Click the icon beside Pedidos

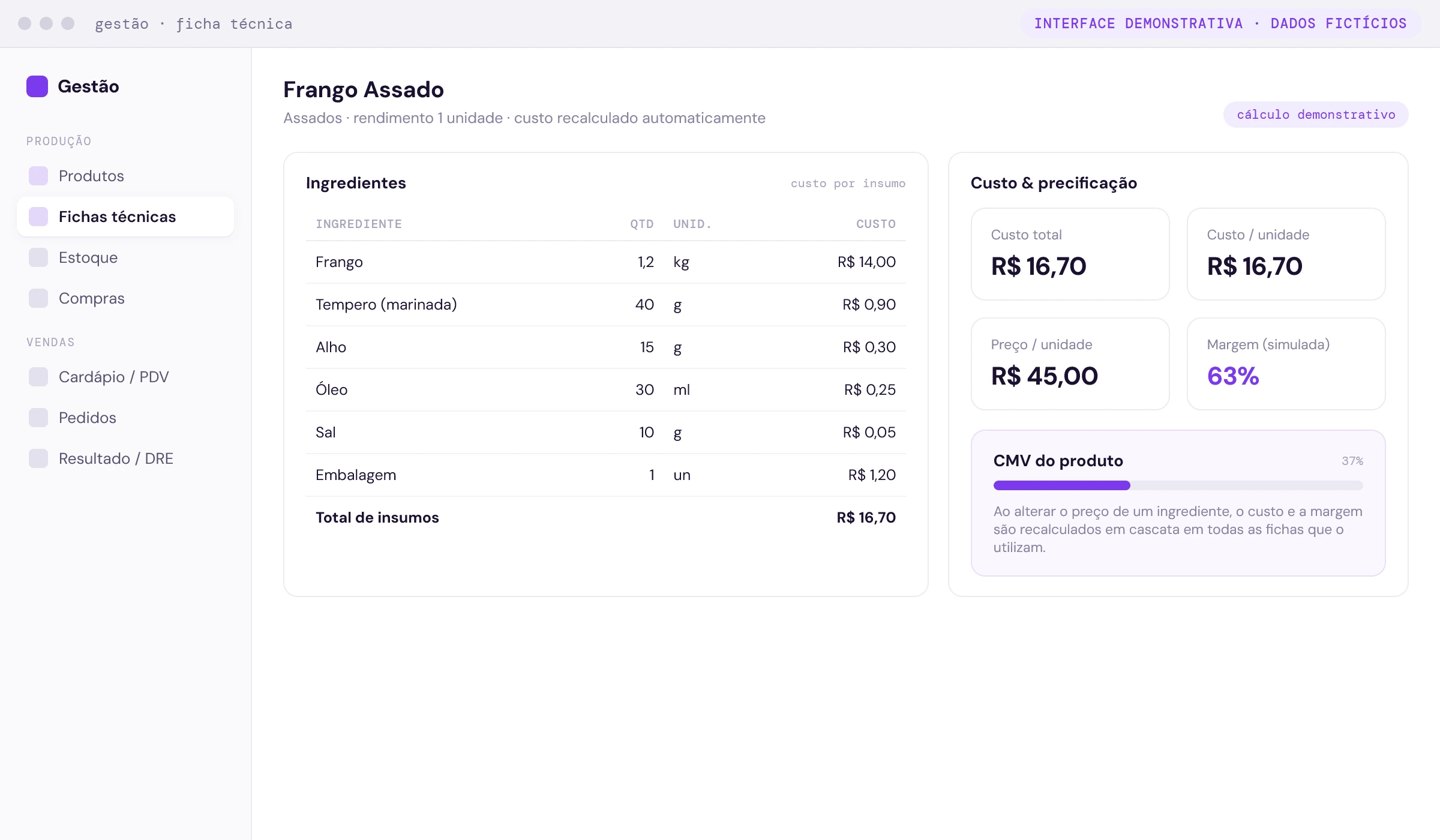click(x=38, y=418)
